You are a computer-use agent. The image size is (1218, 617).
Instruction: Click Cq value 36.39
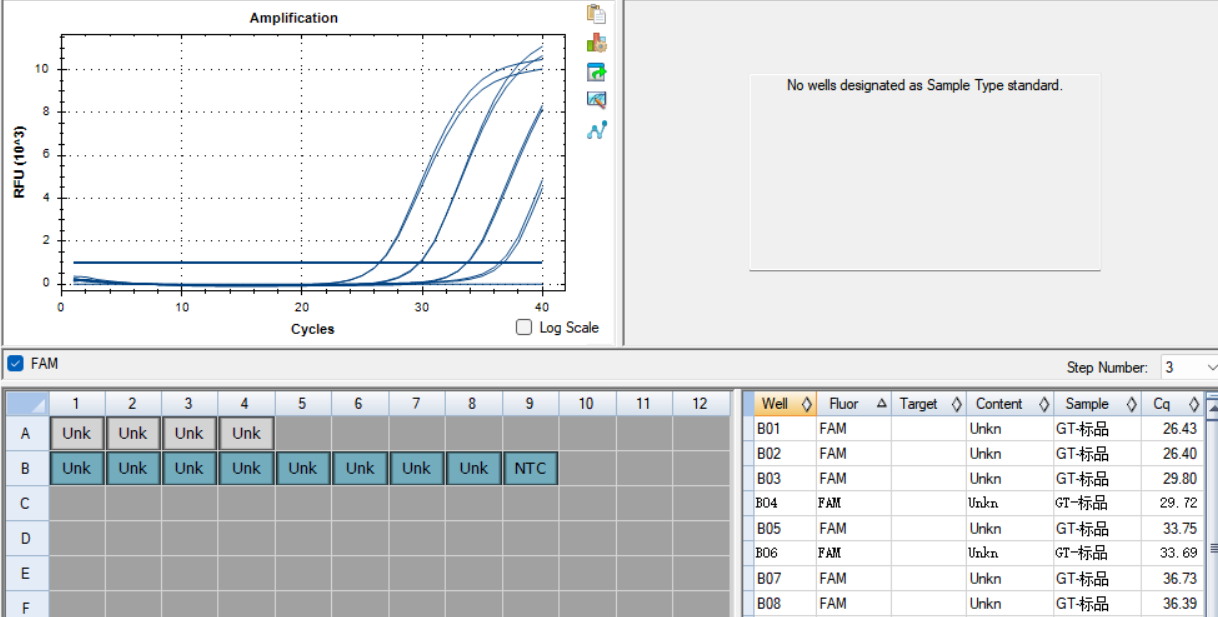(1180, 603)
